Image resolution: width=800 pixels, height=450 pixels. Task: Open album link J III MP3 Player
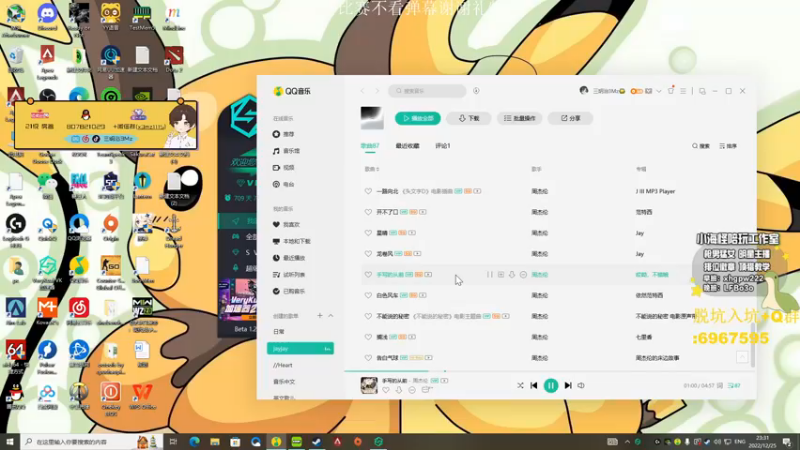[655, 191]
